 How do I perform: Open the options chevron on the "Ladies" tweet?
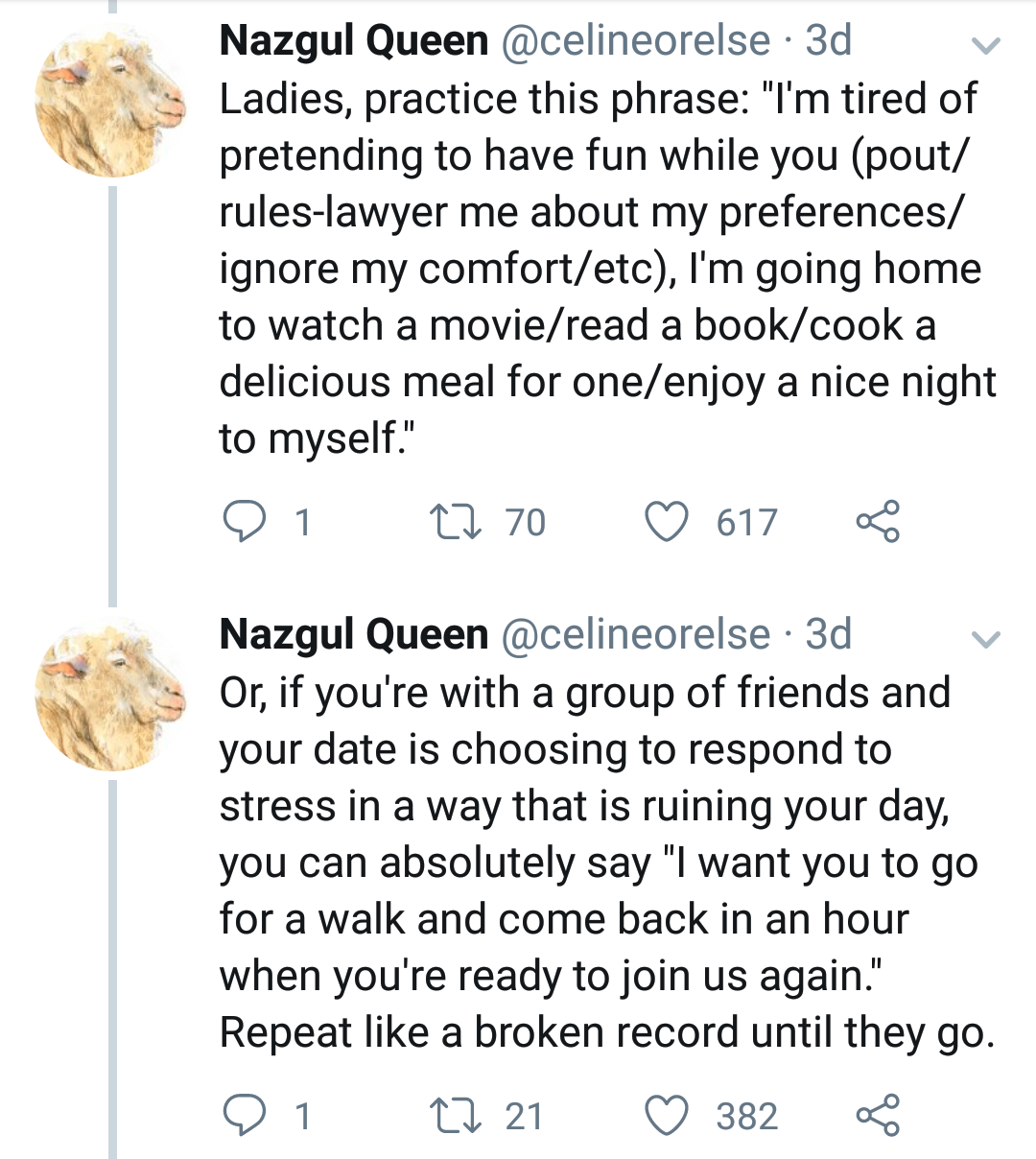[x=986, y=45]
